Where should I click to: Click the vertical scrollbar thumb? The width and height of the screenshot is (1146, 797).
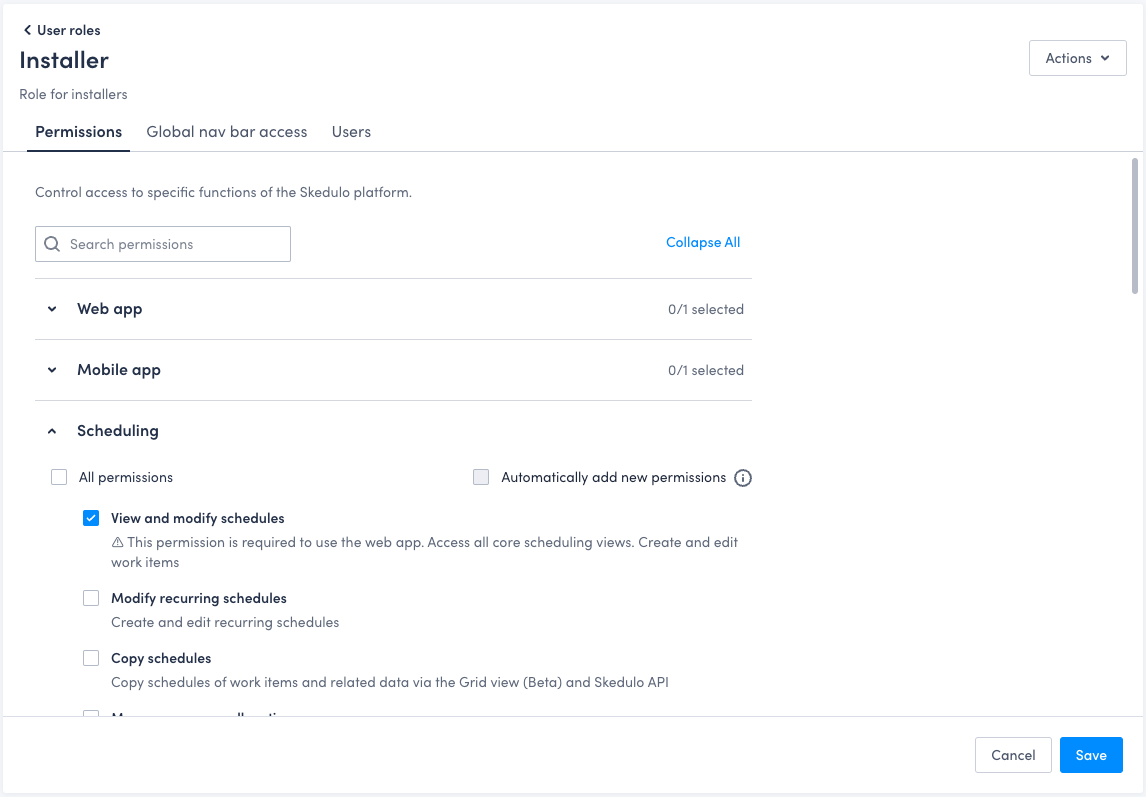[1134, 225]
